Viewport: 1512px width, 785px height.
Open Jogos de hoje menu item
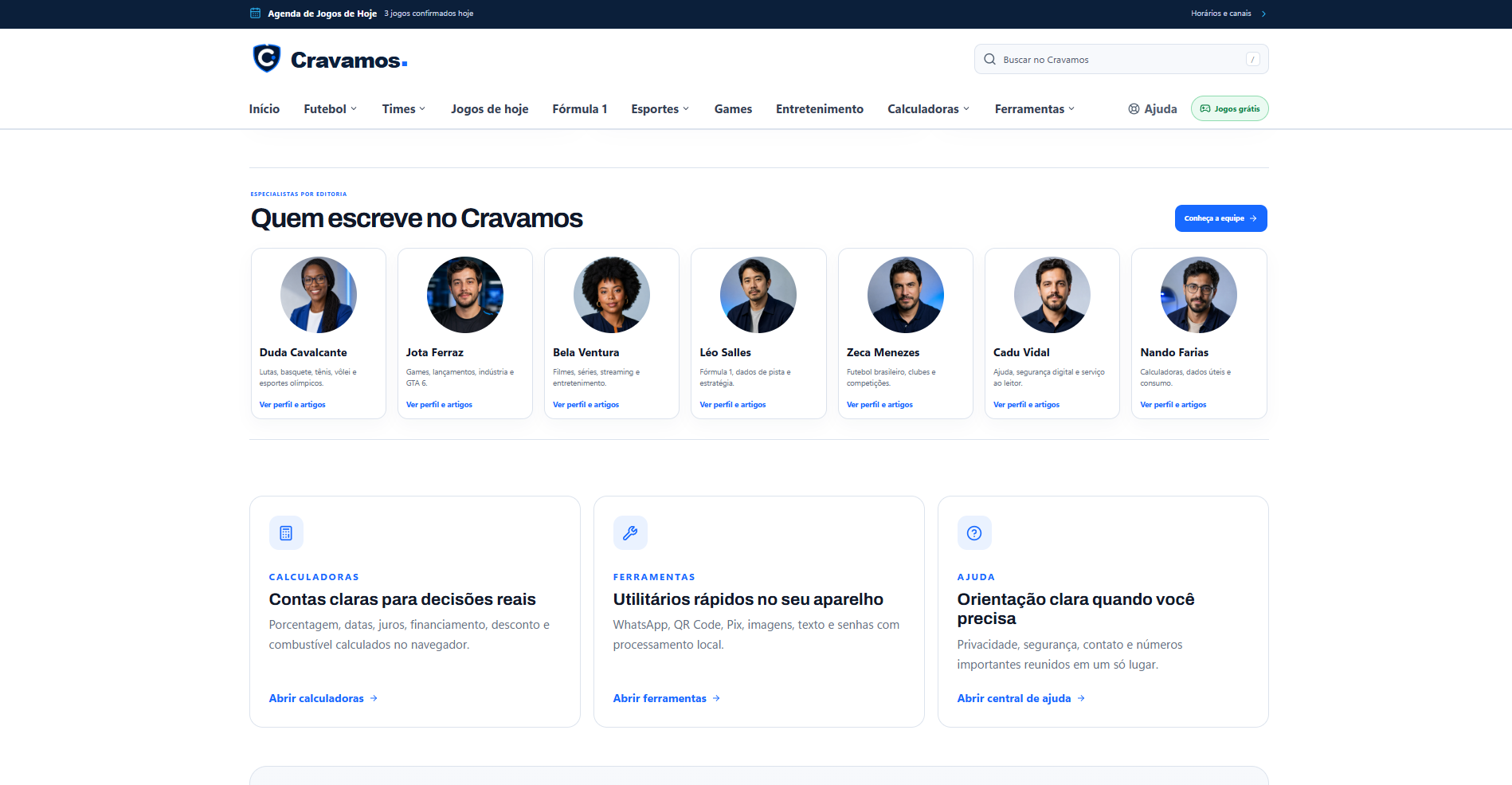[x=490, y=109]
